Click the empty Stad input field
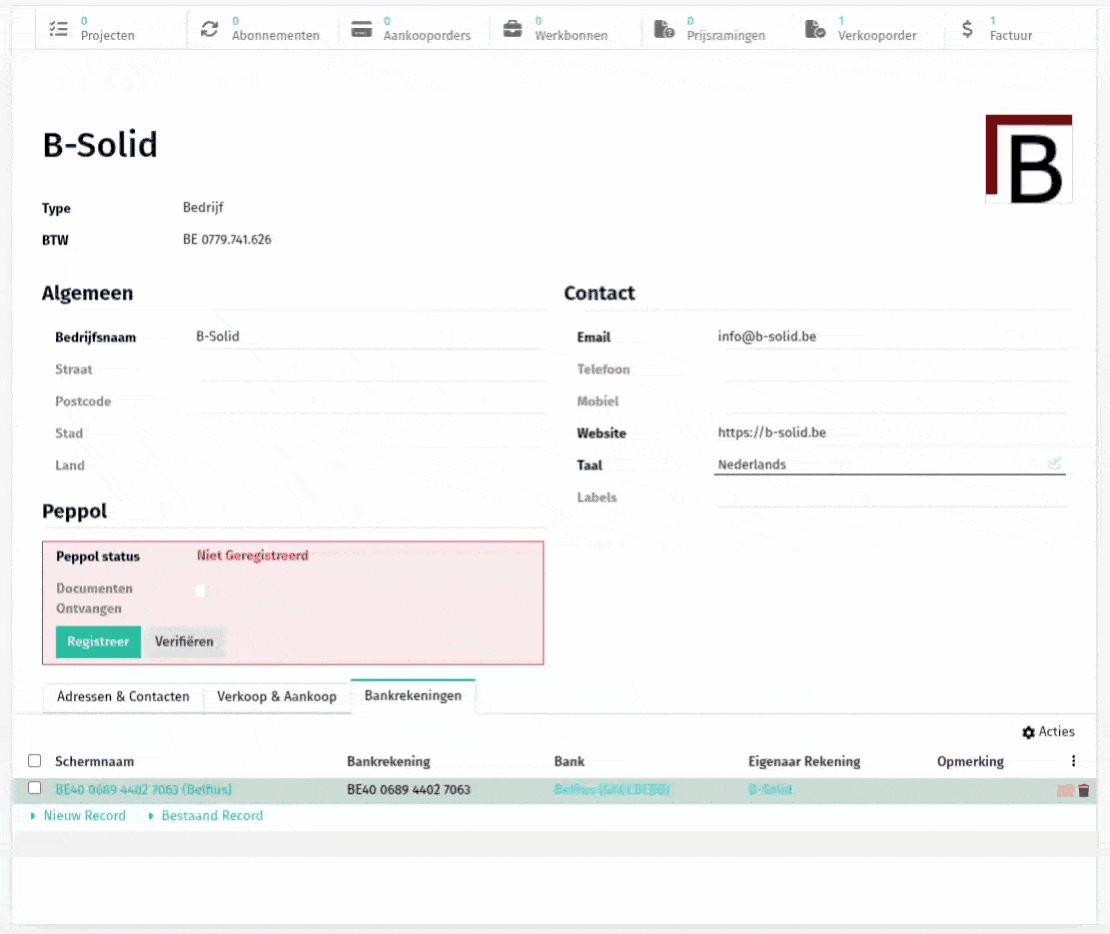 coord(370,433)
